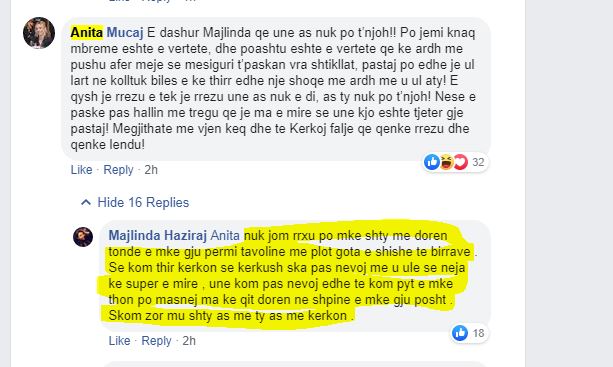Click the laughing reaction icon on Anita's comment
613x367 pixels.
446,162
